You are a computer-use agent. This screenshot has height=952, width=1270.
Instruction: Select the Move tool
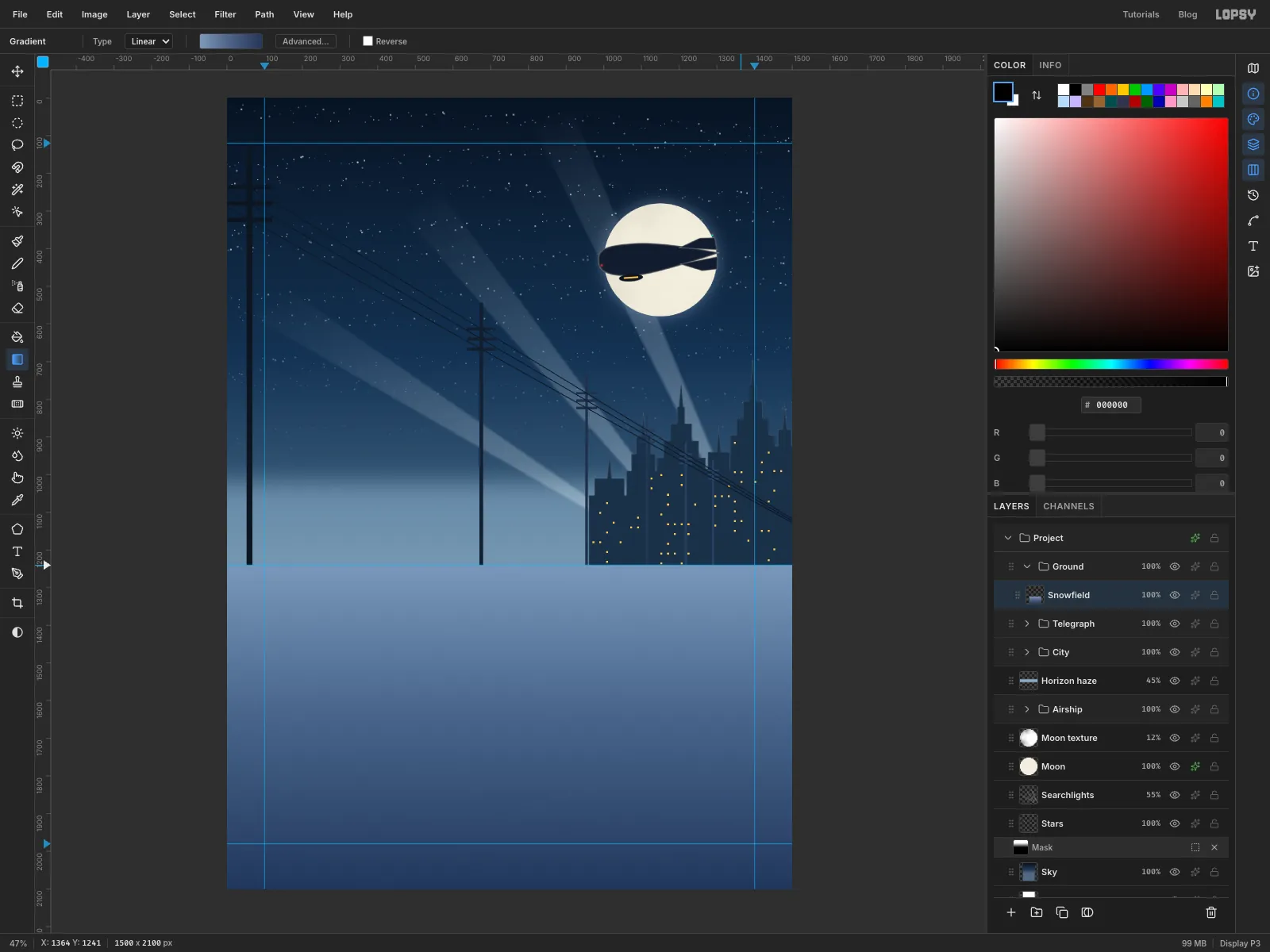click(17, 71)
